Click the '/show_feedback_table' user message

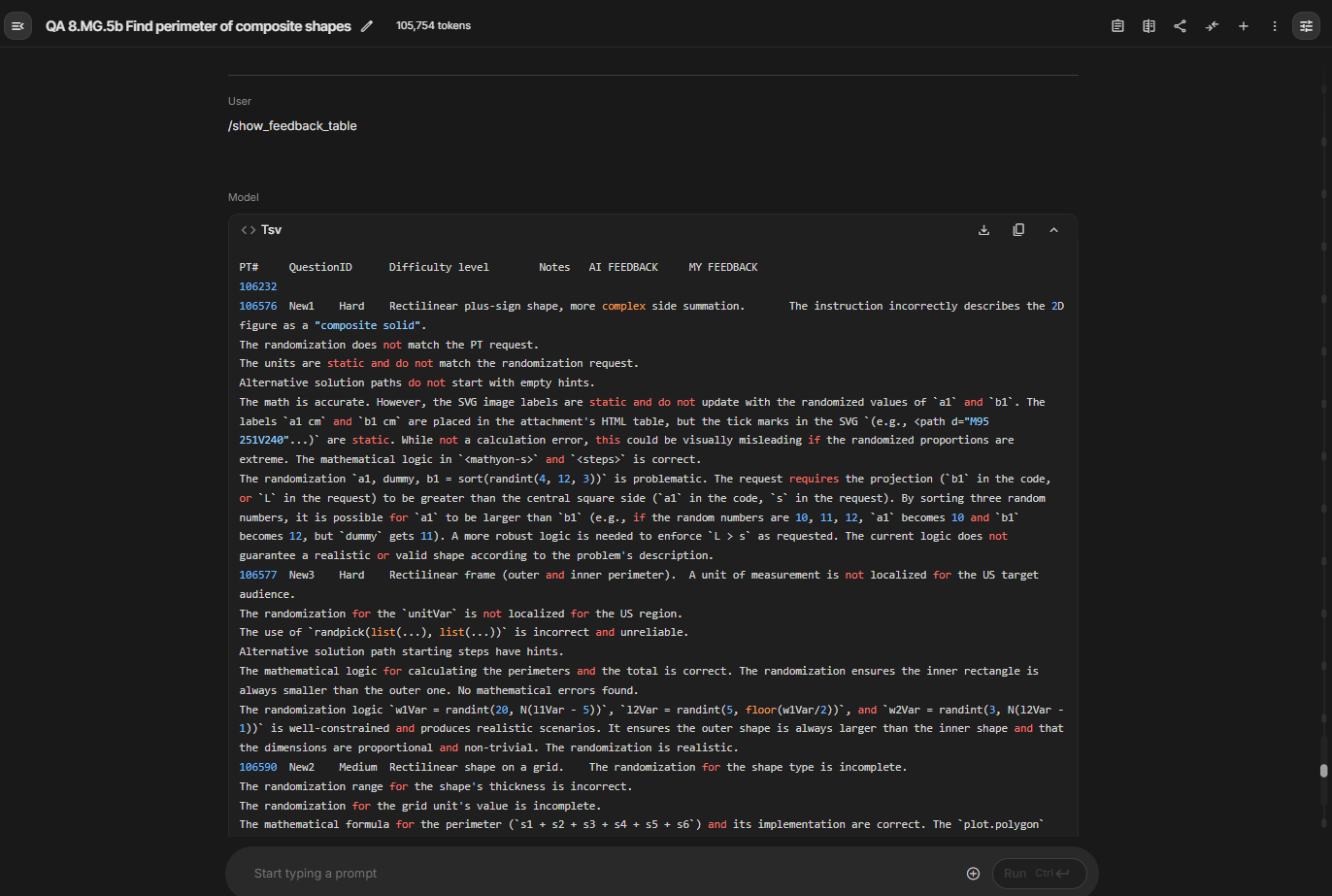[x=292, y=126]
